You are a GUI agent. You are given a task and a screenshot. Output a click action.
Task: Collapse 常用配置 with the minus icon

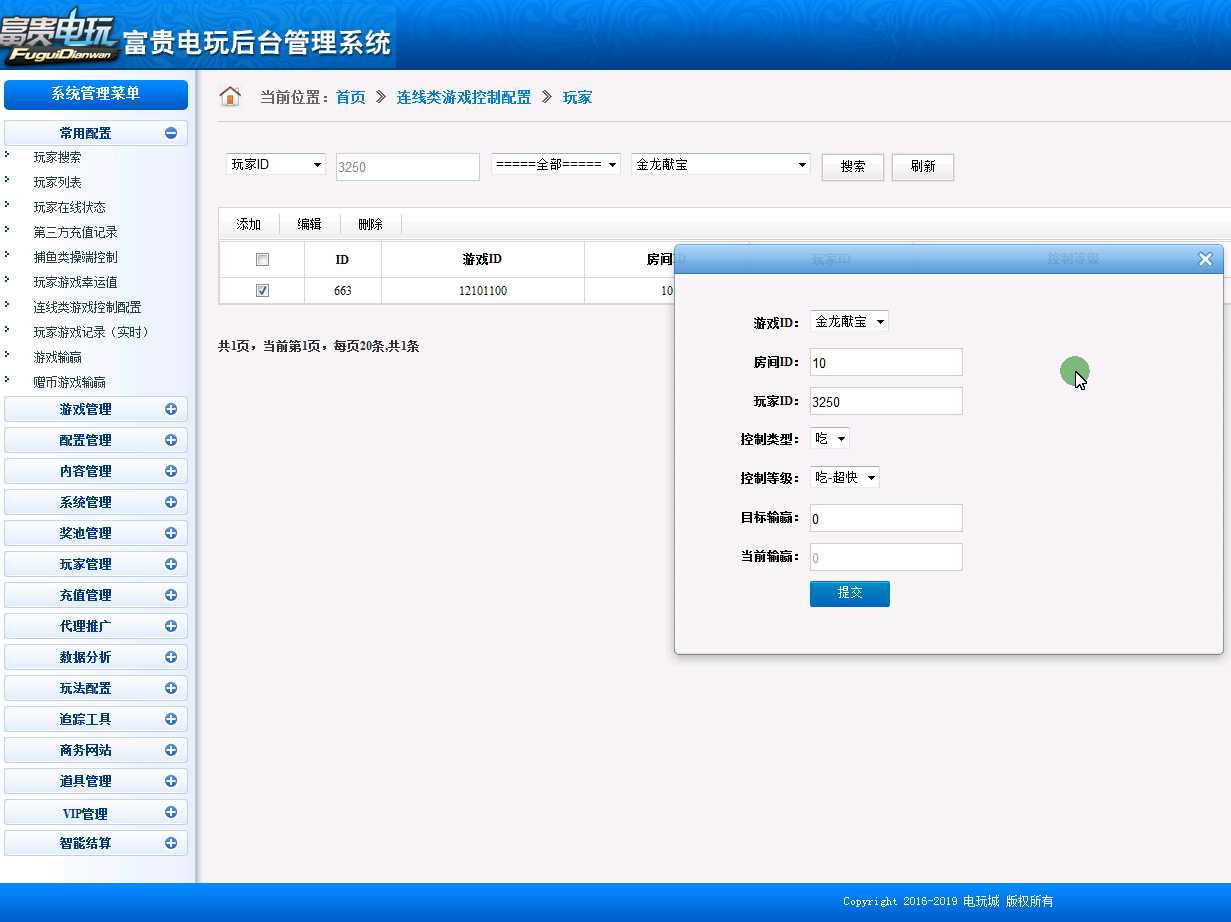(171, 133)
